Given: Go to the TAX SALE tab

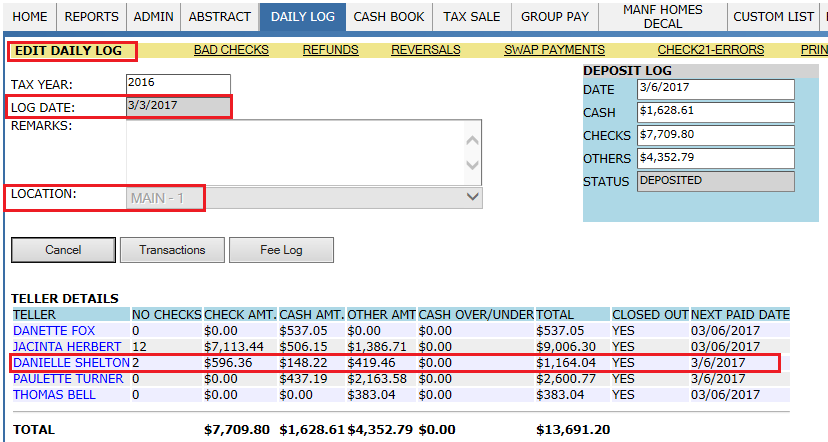Looking at the screenshot, I should coord(472,17).
